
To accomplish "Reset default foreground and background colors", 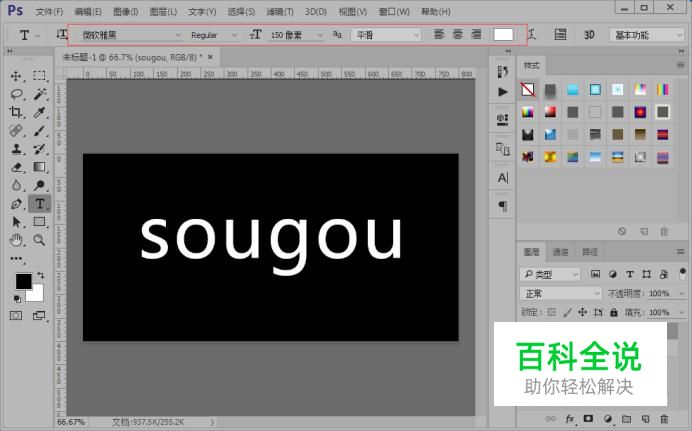I will (17, 299).
